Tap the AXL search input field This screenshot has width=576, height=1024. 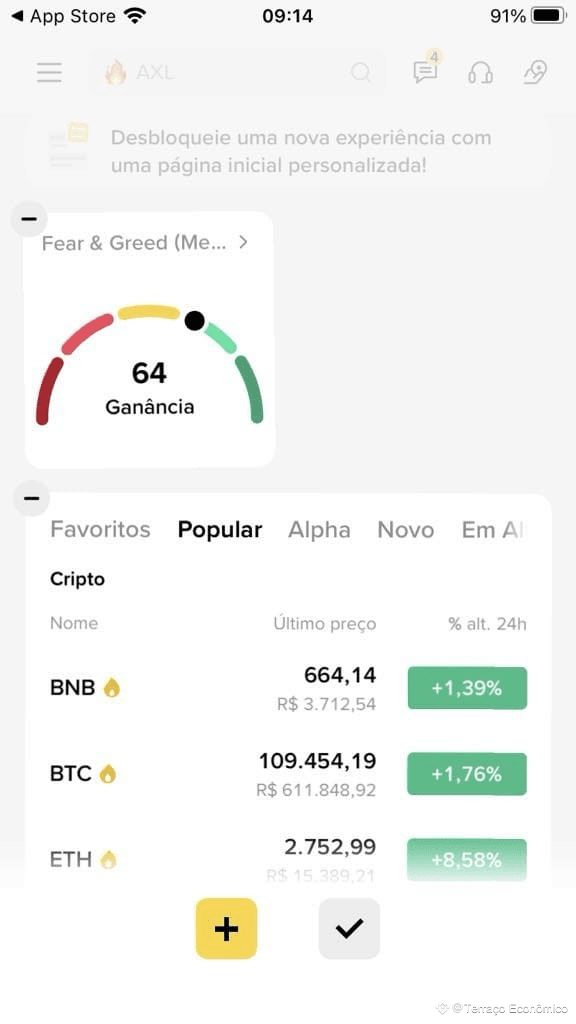(x=236, y=72)
